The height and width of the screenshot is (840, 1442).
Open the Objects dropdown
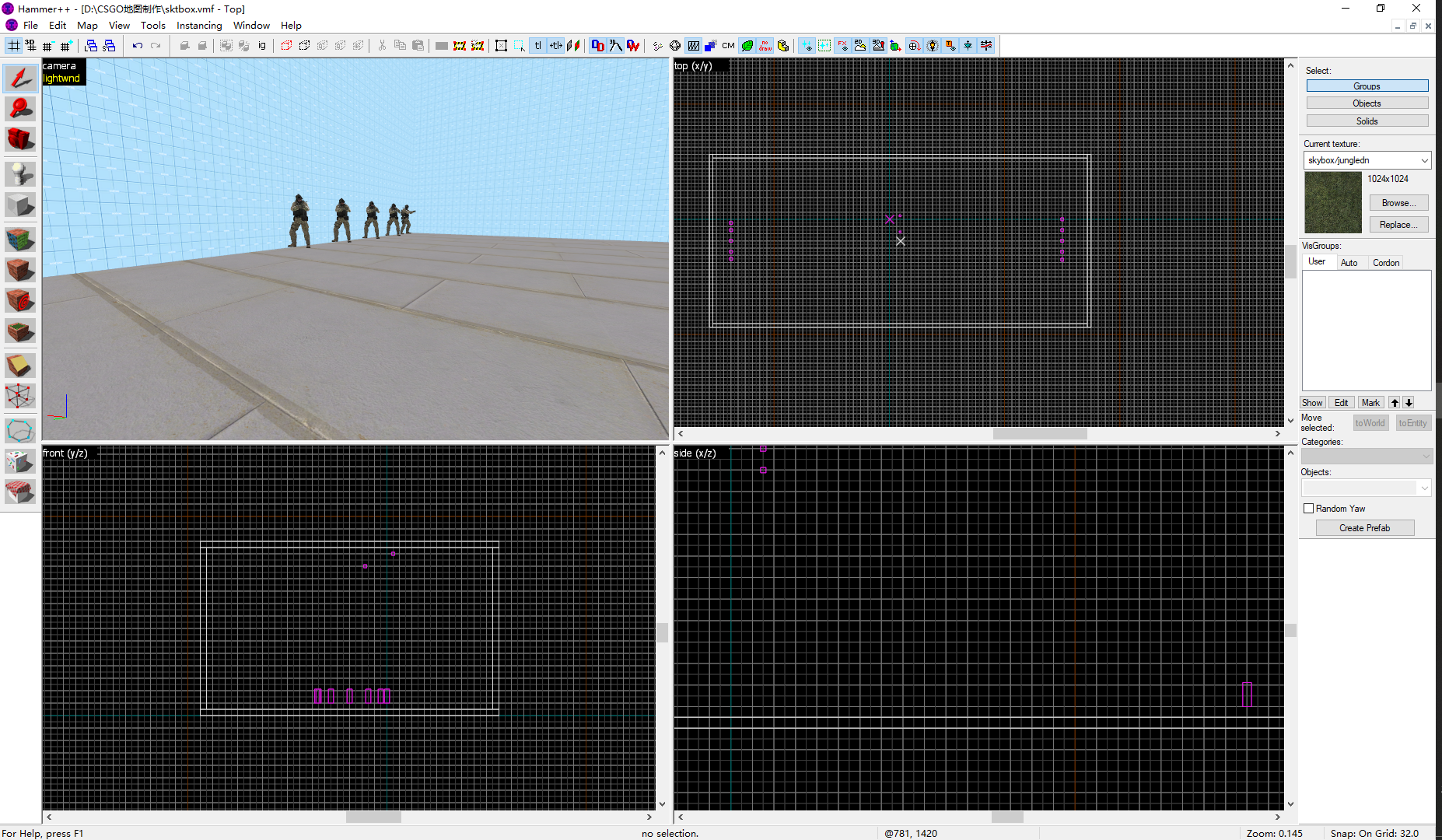point(1367,488)
